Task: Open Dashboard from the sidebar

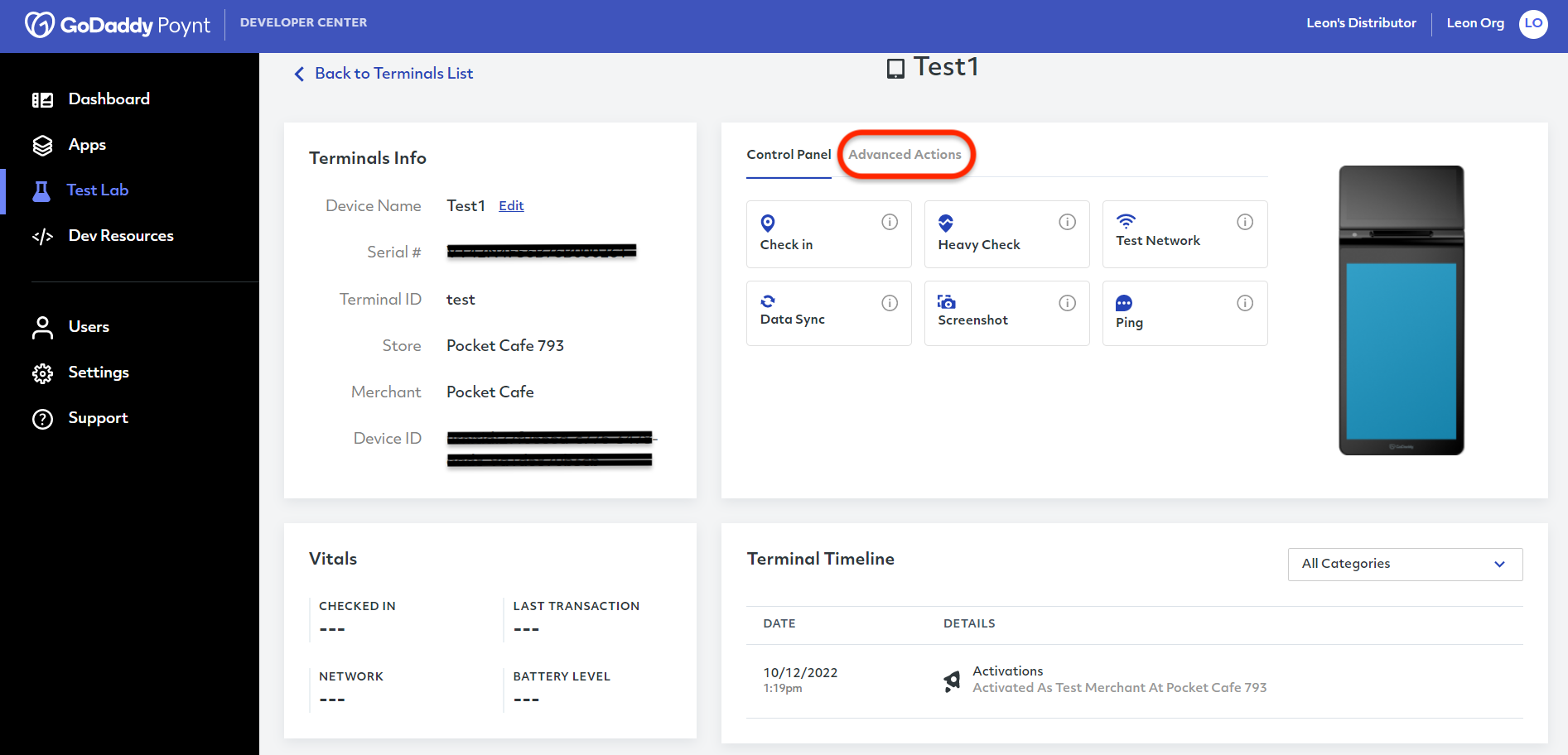Action: point(109,99)
